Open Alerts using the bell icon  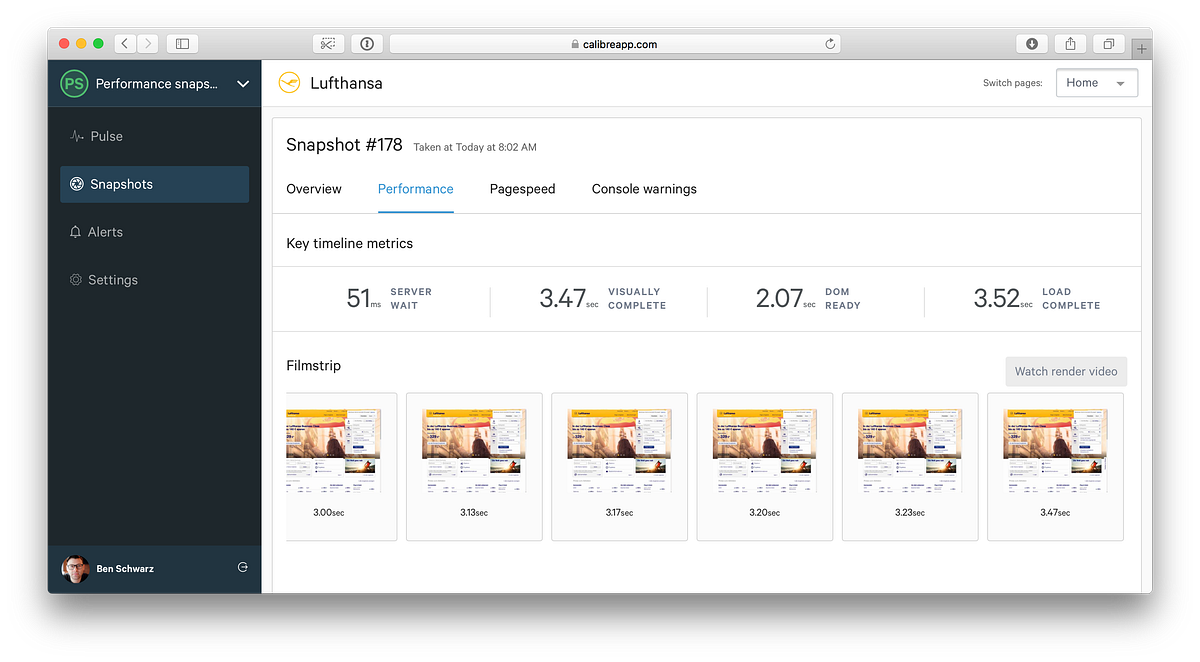[x=74, y=231]
